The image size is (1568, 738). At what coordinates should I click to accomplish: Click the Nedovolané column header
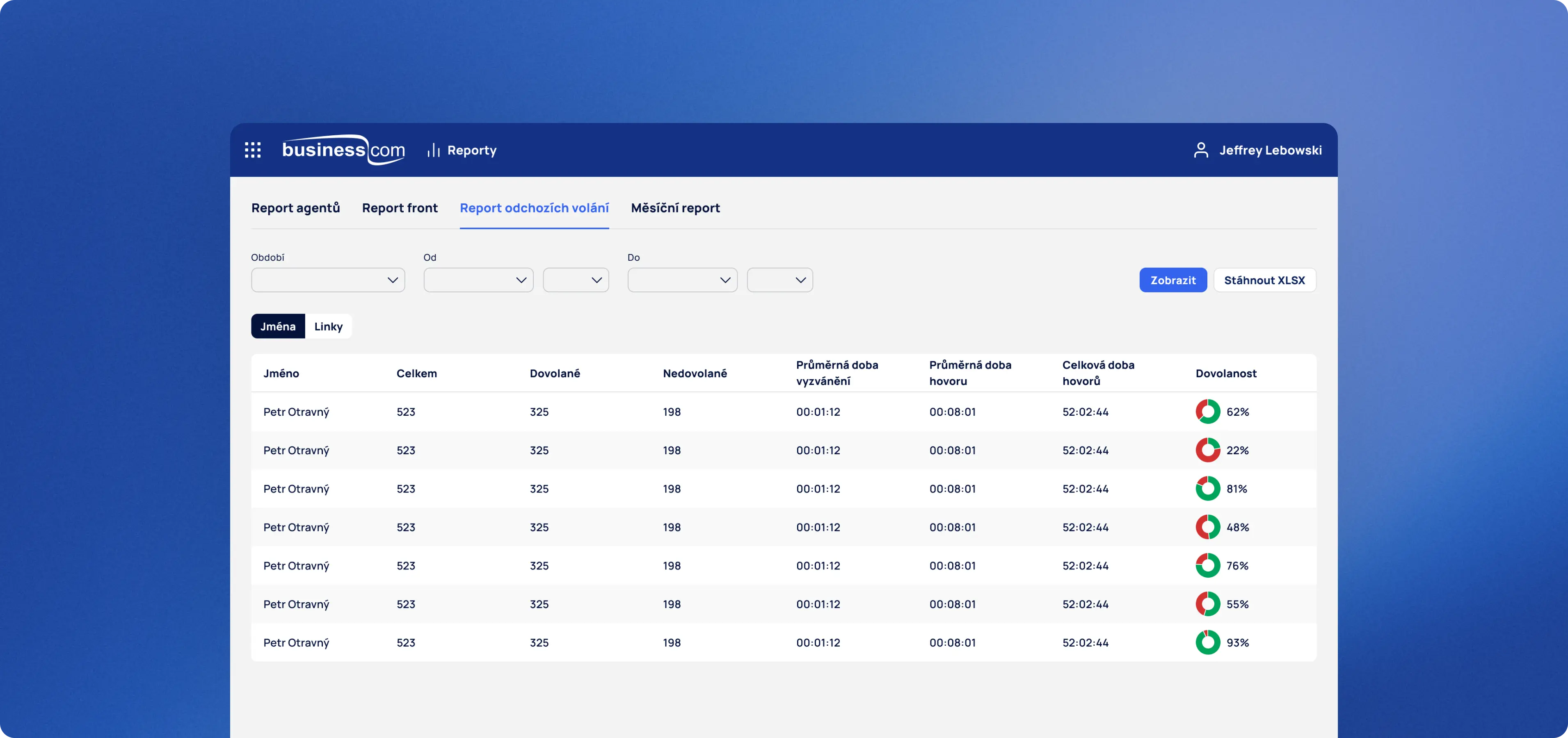point(695,373)
